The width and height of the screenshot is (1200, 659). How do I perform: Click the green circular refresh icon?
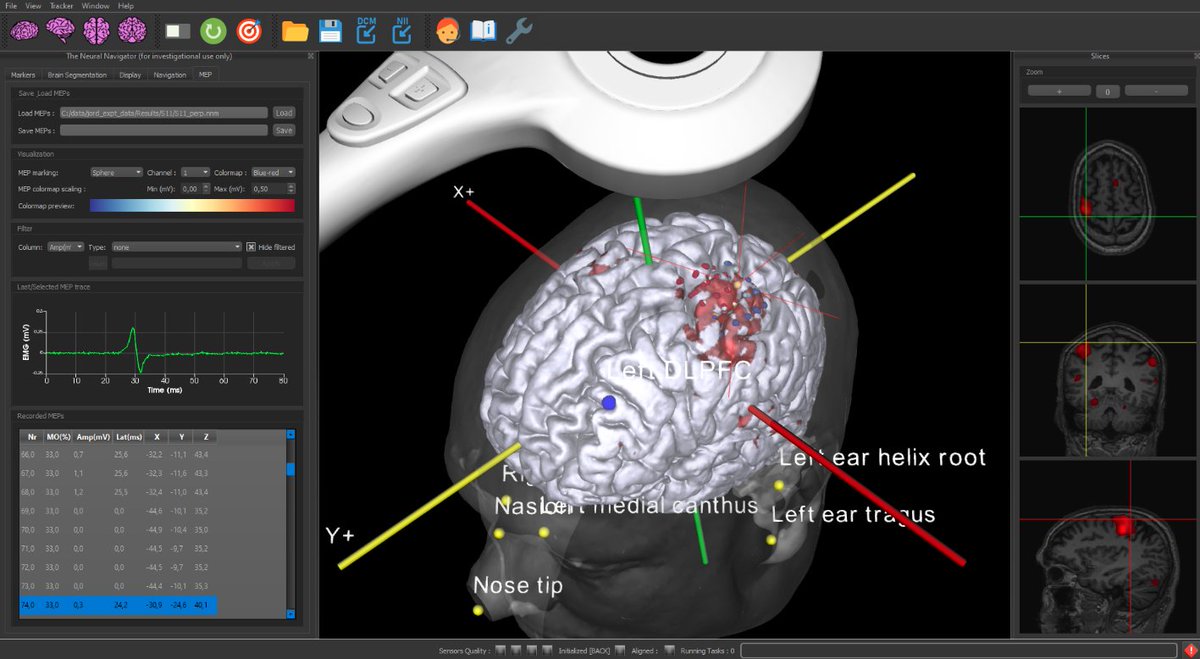[x=213, y=32]
